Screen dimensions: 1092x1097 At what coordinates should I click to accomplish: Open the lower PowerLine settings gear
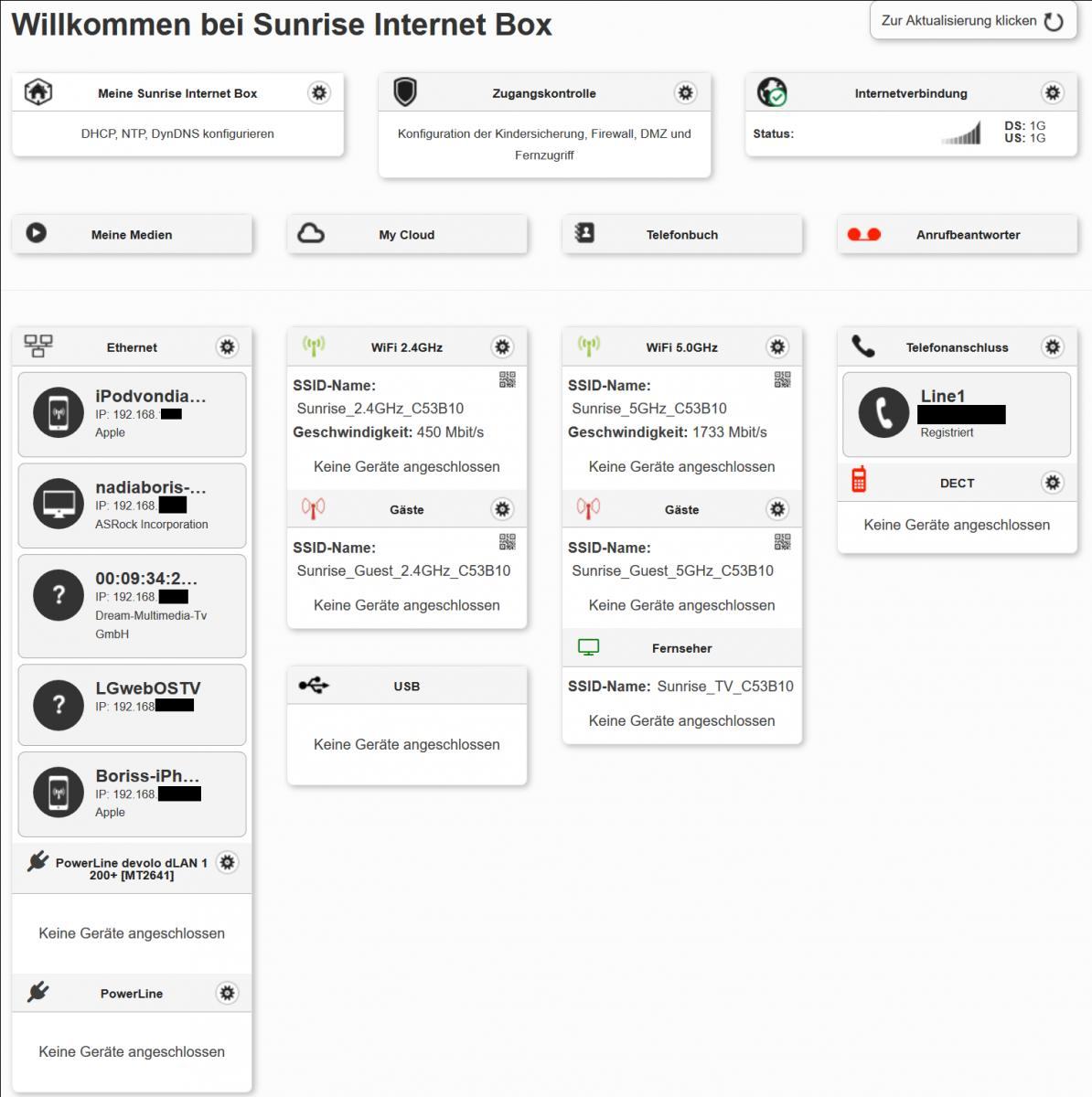(227, 993)
